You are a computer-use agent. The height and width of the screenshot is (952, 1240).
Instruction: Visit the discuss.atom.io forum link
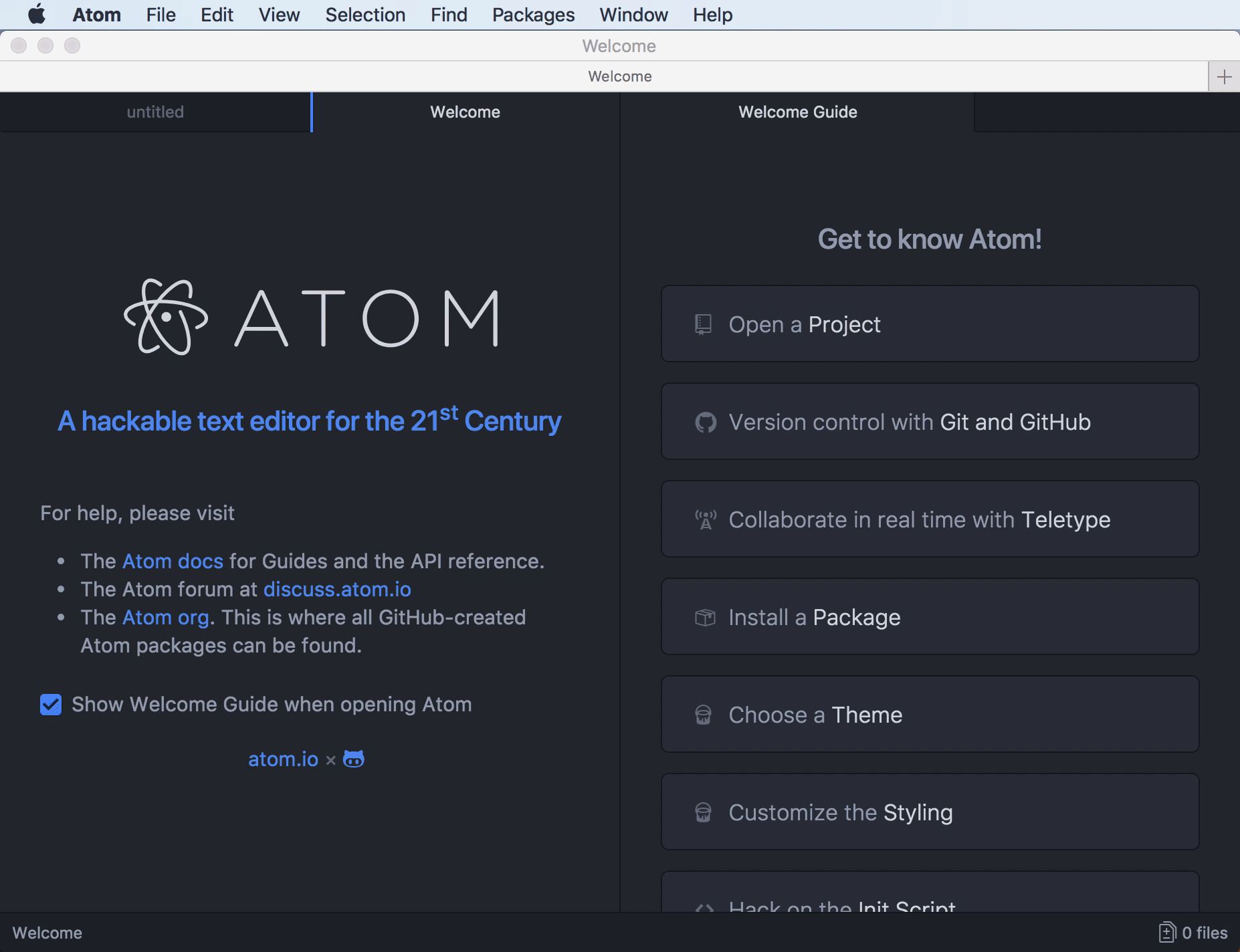(x=337, y=589)
